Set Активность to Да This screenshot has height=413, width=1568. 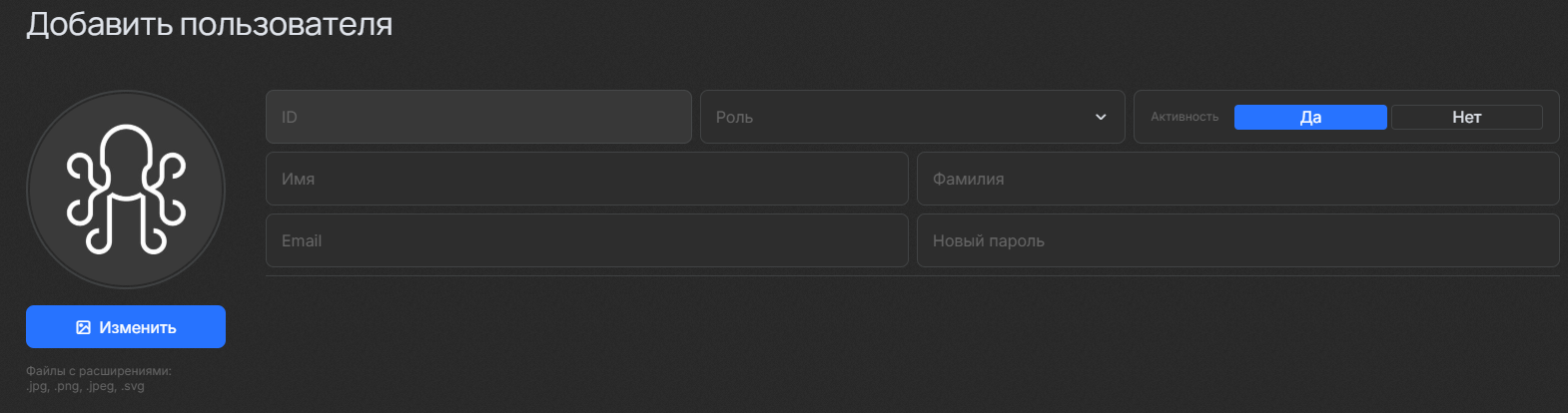coord(1310,118)
